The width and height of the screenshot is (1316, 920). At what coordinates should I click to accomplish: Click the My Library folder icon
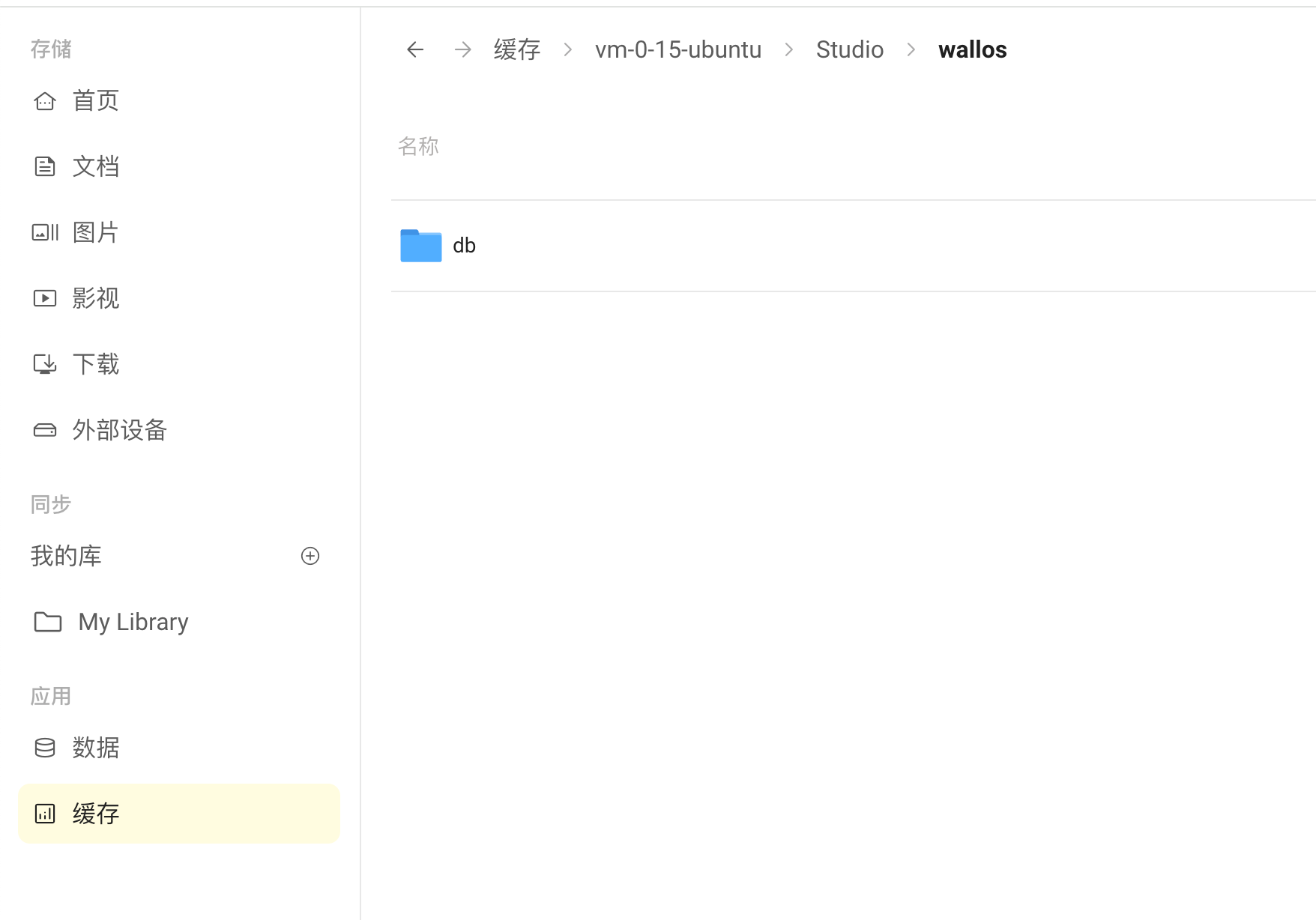pos(48,622)
